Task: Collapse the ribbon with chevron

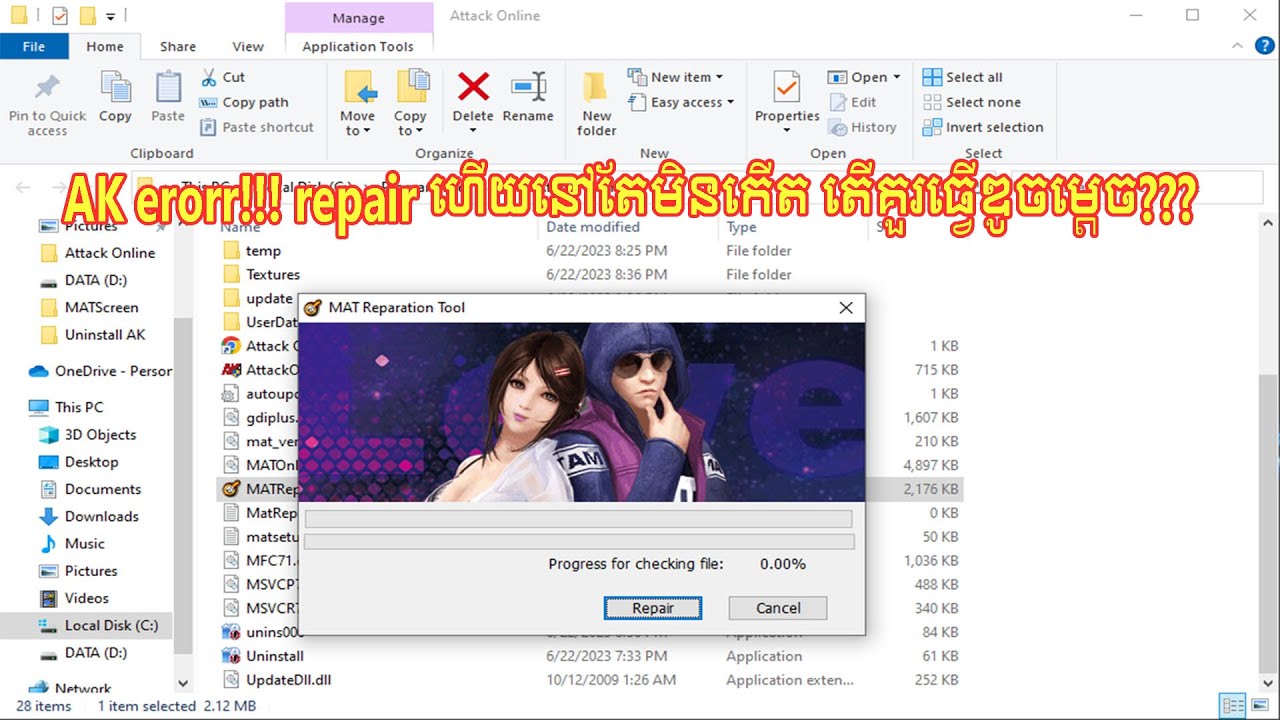Action: [1236, 46]
